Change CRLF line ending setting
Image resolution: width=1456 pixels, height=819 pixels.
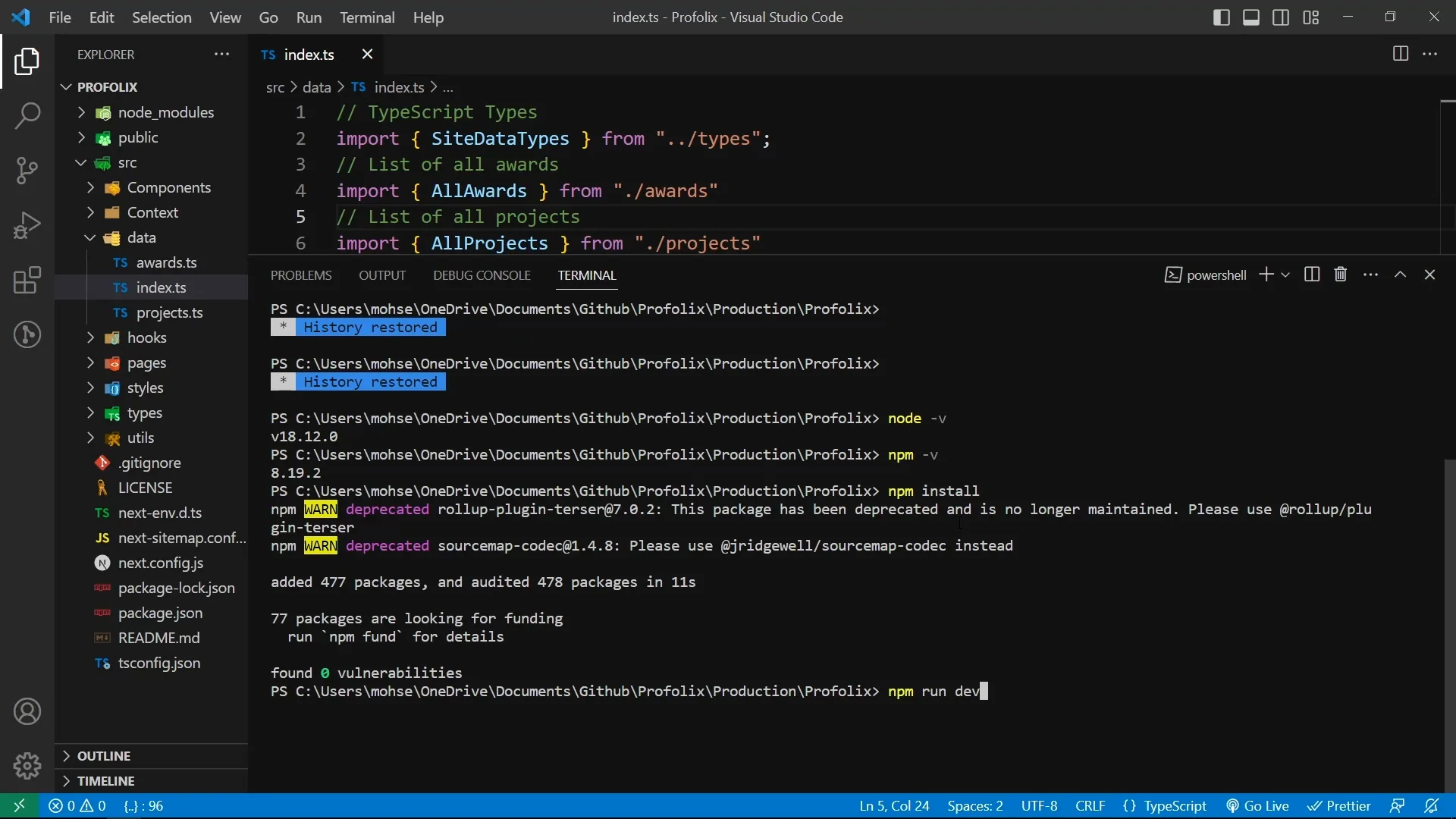coord(1090,806)
